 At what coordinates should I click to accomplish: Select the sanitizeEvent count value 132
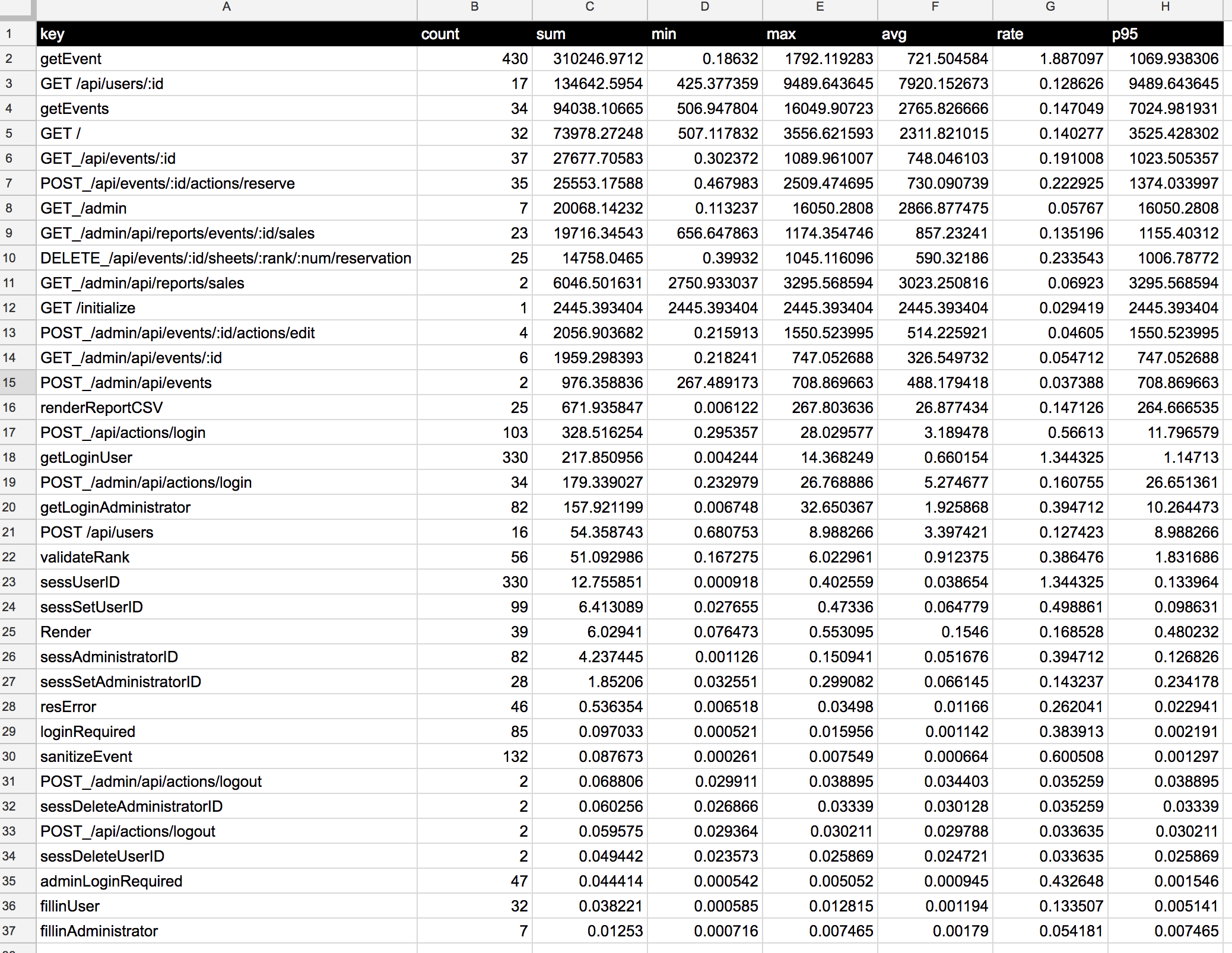pos(474,757)
